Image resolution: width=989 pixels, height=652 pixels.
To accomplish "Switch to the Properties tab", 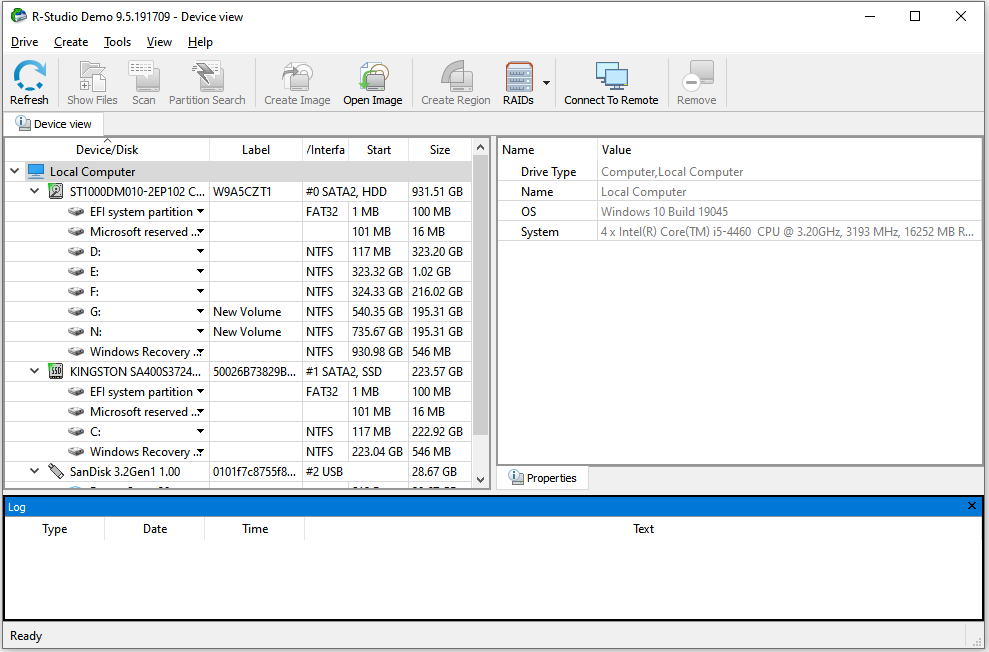I will (542, 478).
